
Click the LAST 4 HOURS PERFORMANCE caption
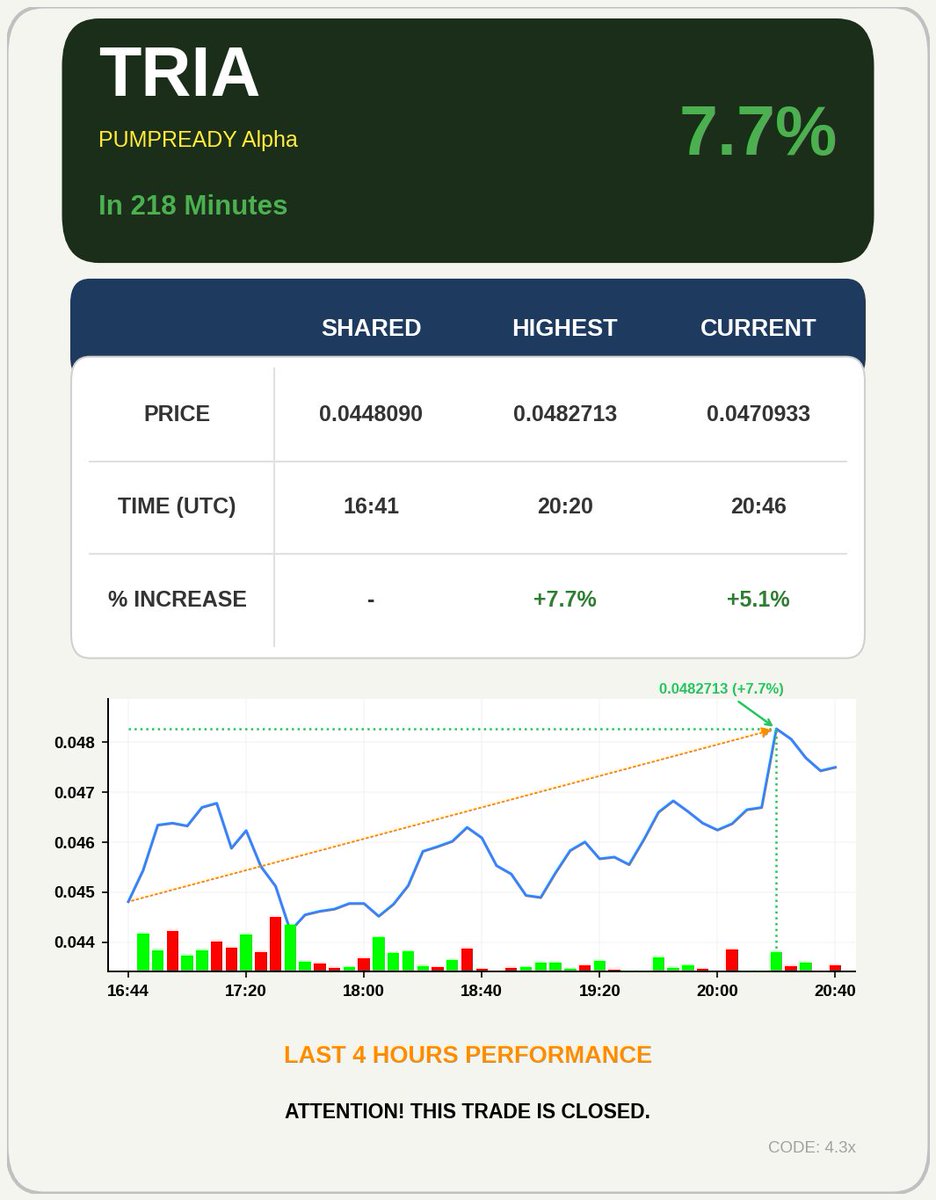point(468,1055)
